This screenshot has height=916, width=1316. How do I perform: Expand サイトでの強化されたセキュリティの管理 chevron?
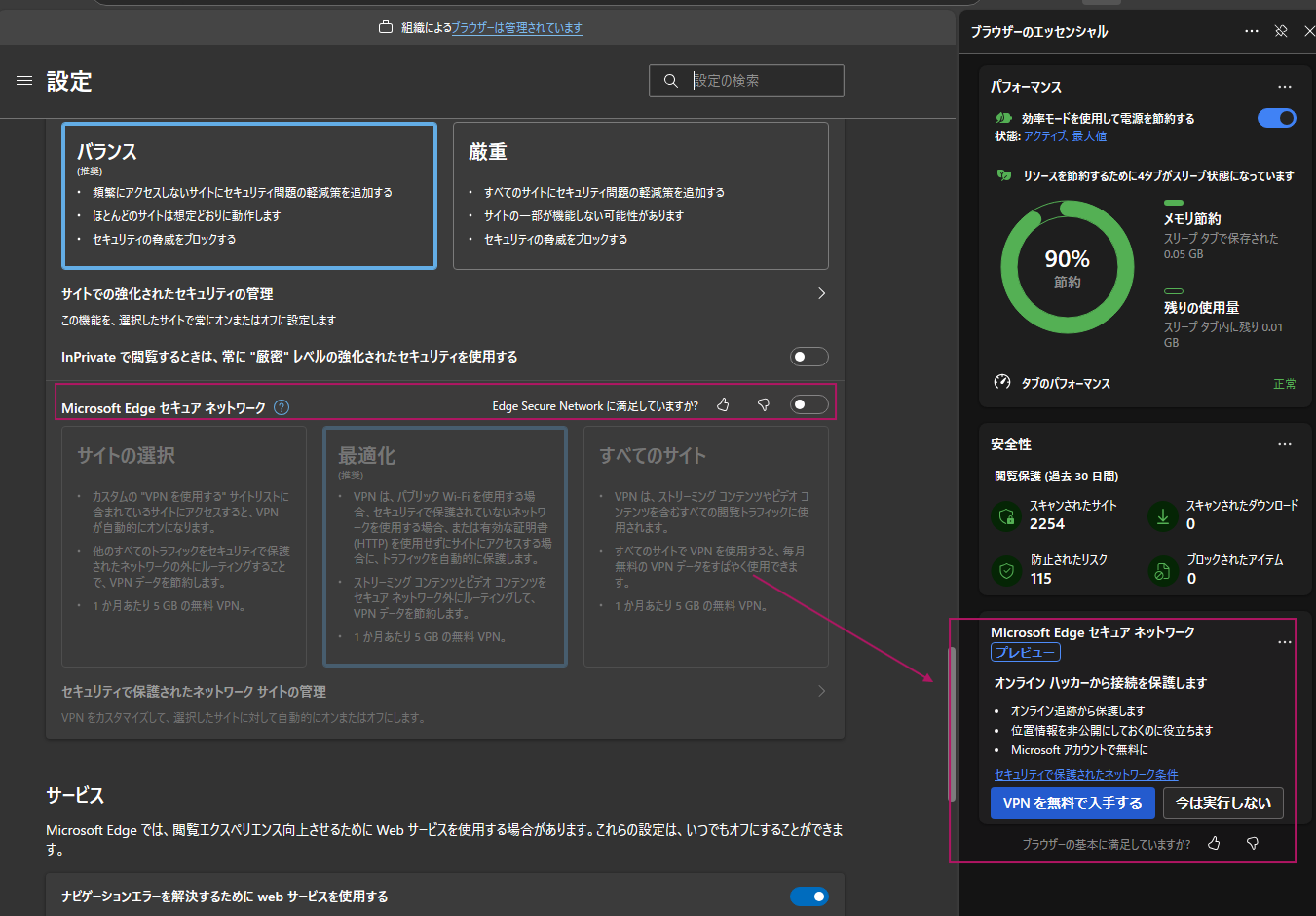[821, 293]
